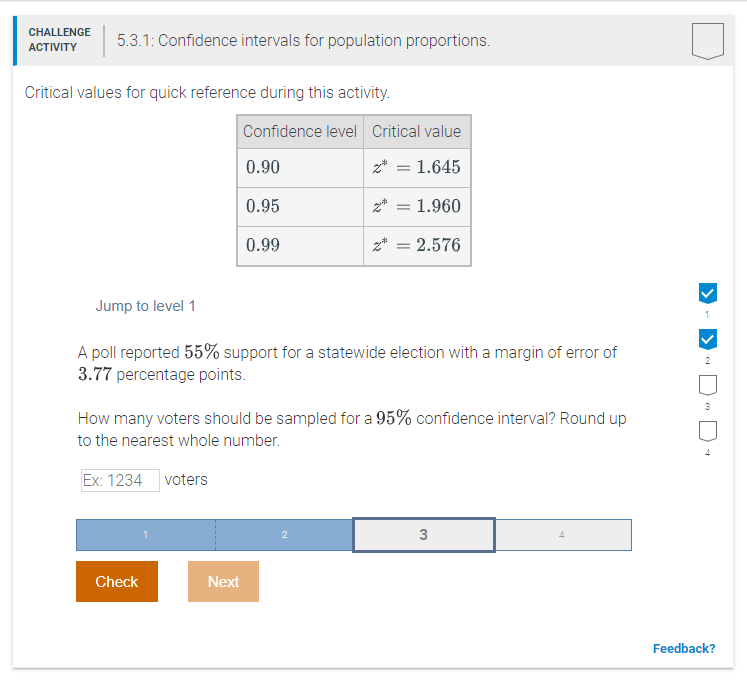Jump to level 1 link

pyautogui.click(x=145, y=306)
